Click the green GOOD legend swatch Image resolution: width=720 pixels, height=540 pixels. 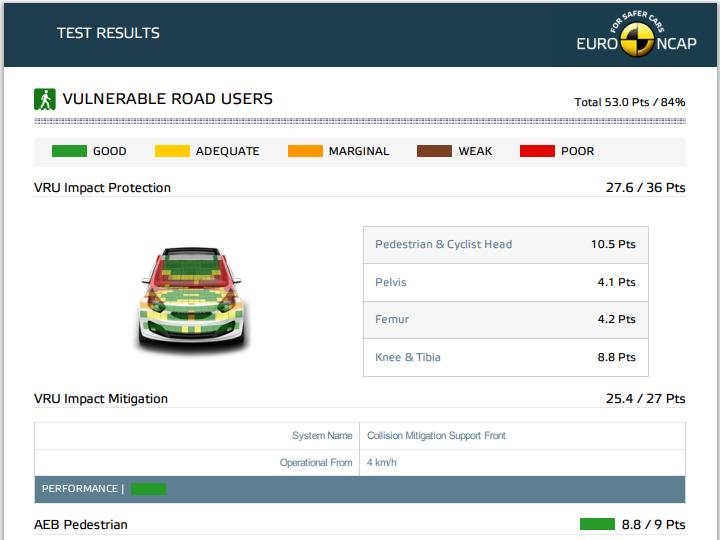(69, 151)
